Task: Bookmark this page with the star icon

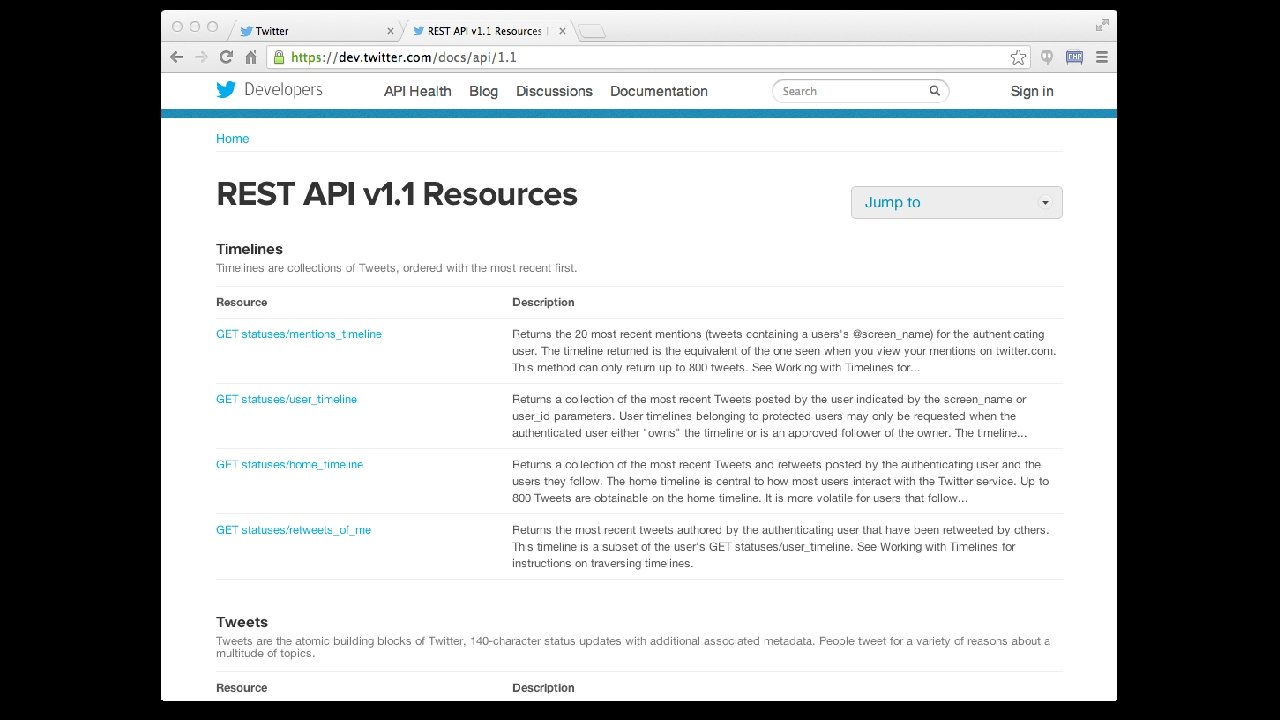Action: click(1018, 57)
